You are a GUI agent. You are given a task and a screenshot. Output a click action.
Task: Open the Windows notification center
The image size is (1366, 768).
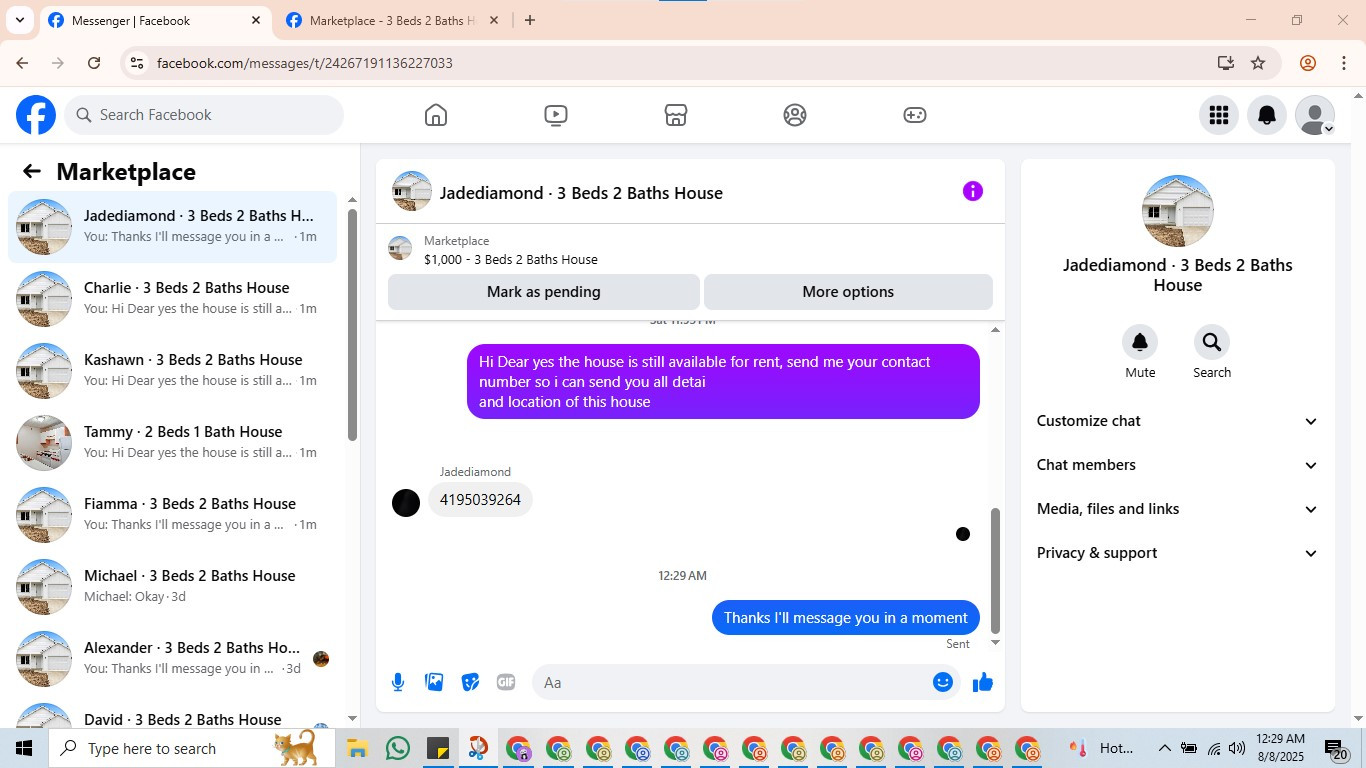(x=1336, y=748)
